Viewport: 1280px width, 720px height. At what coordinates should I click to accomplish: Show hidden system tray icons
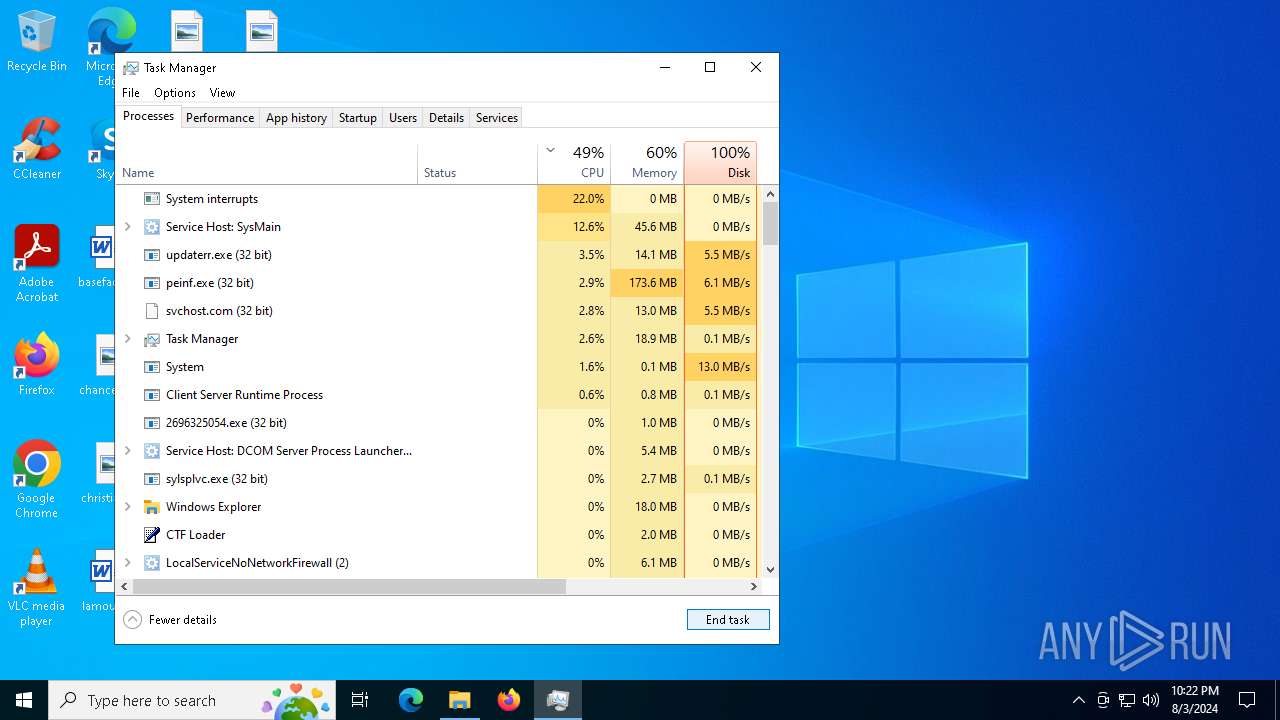(x=1078, y=700)
